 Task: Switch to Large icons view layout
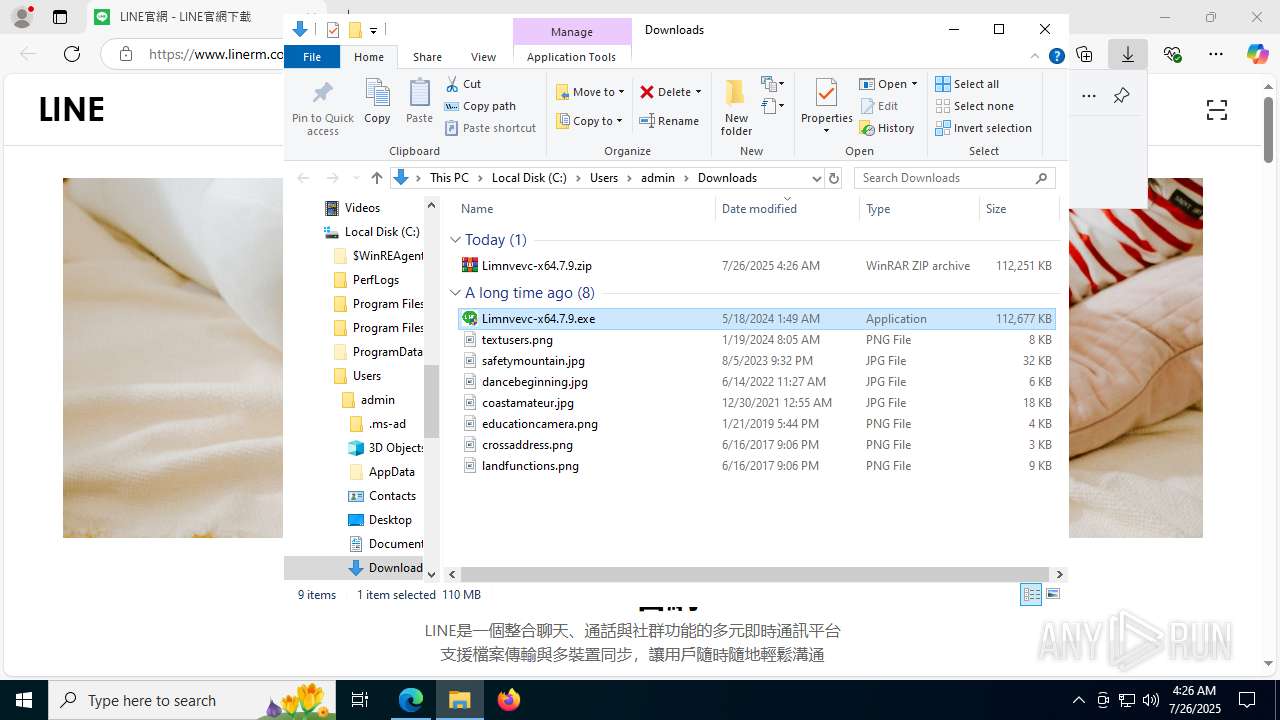pos(1052,594)
